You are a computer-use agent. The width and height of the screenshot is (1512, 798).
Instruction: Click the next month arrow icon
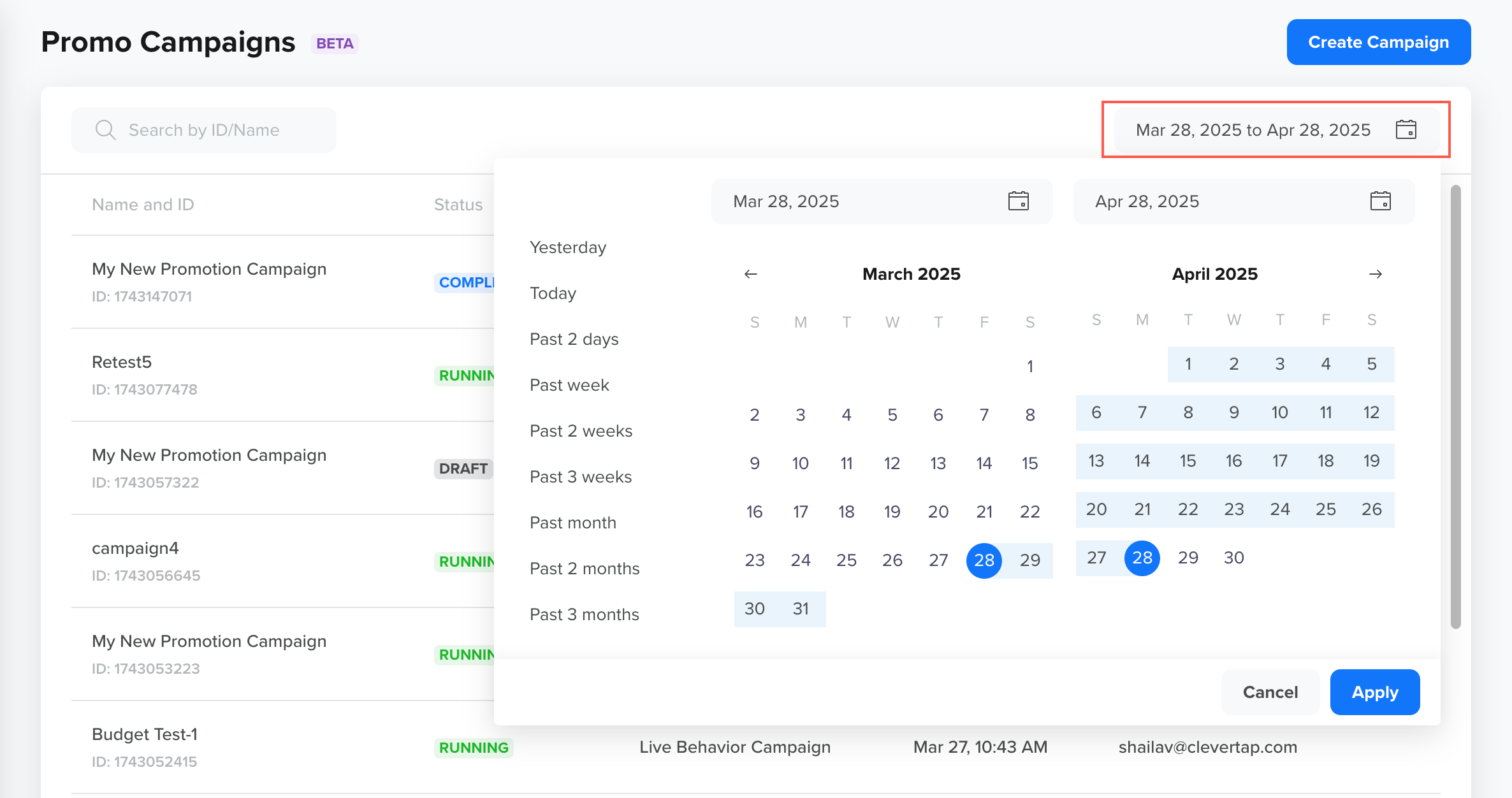(1376, 274)
